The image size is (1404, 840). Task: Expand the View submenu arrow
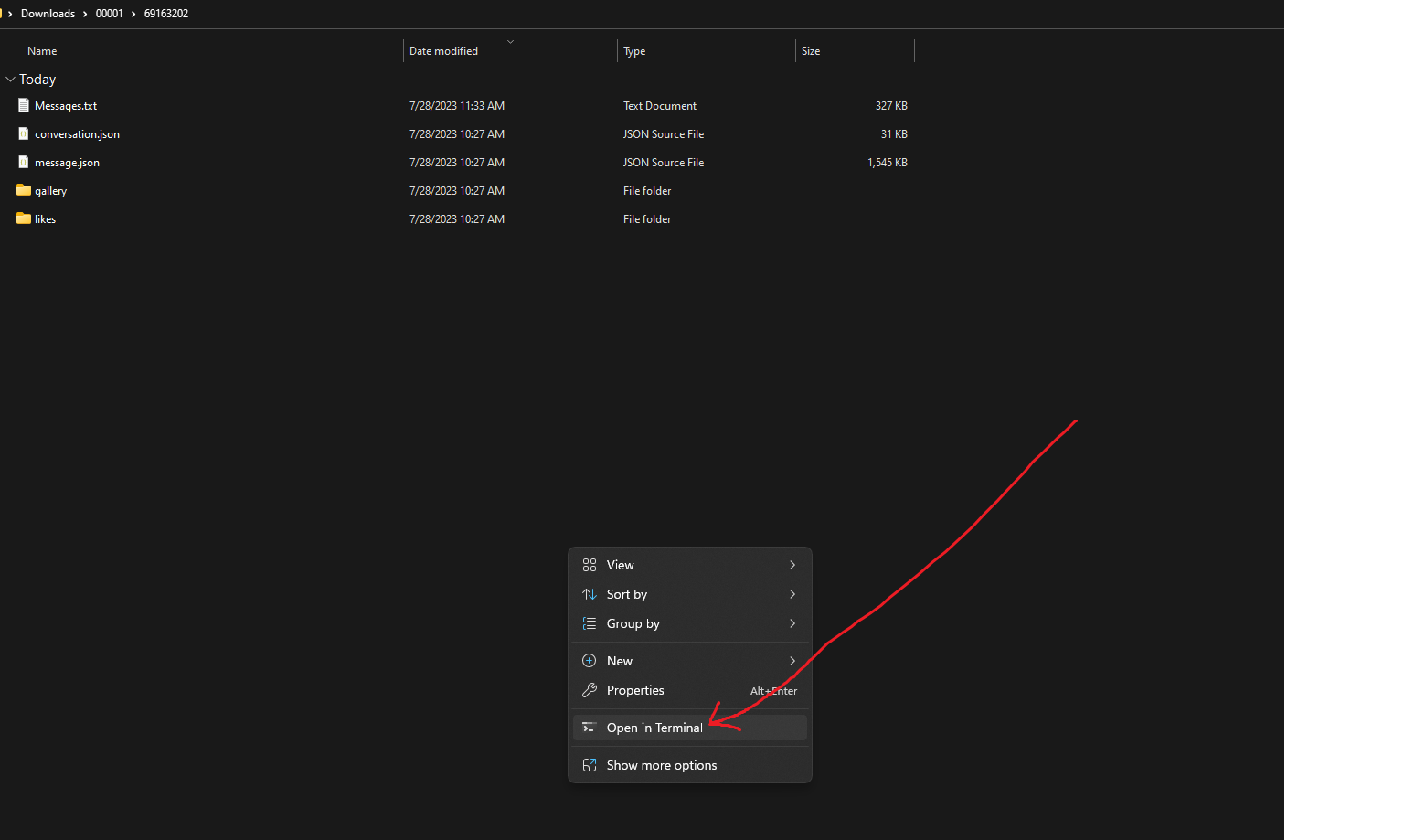(x=792, y=565)
